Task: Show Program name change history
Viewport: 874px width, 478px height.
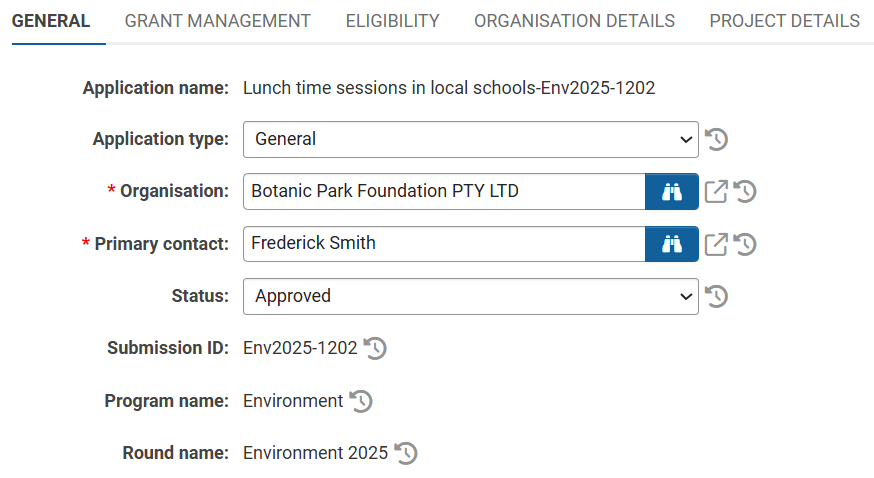Action: point(361,401)
